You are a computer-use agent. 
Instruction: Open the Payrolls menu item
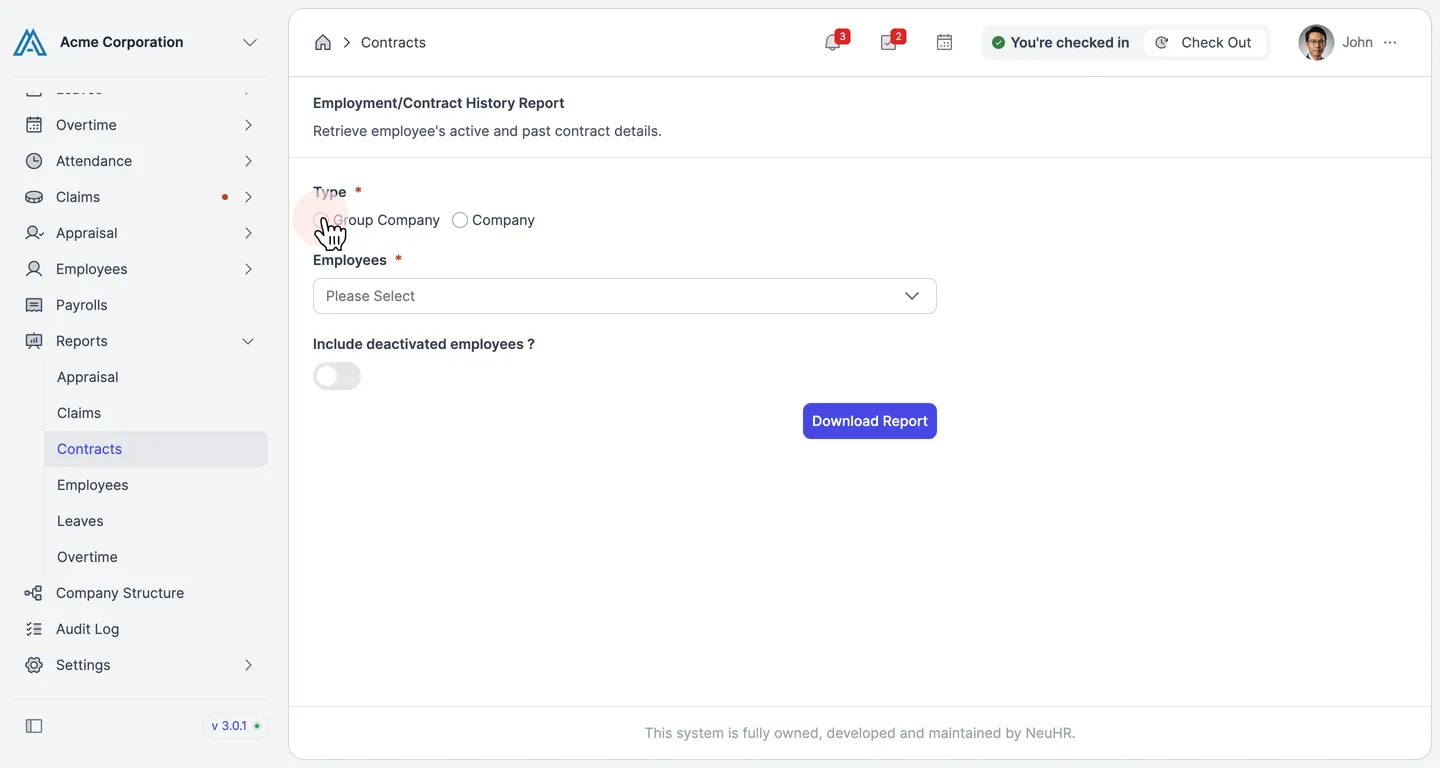pos(140,305)
